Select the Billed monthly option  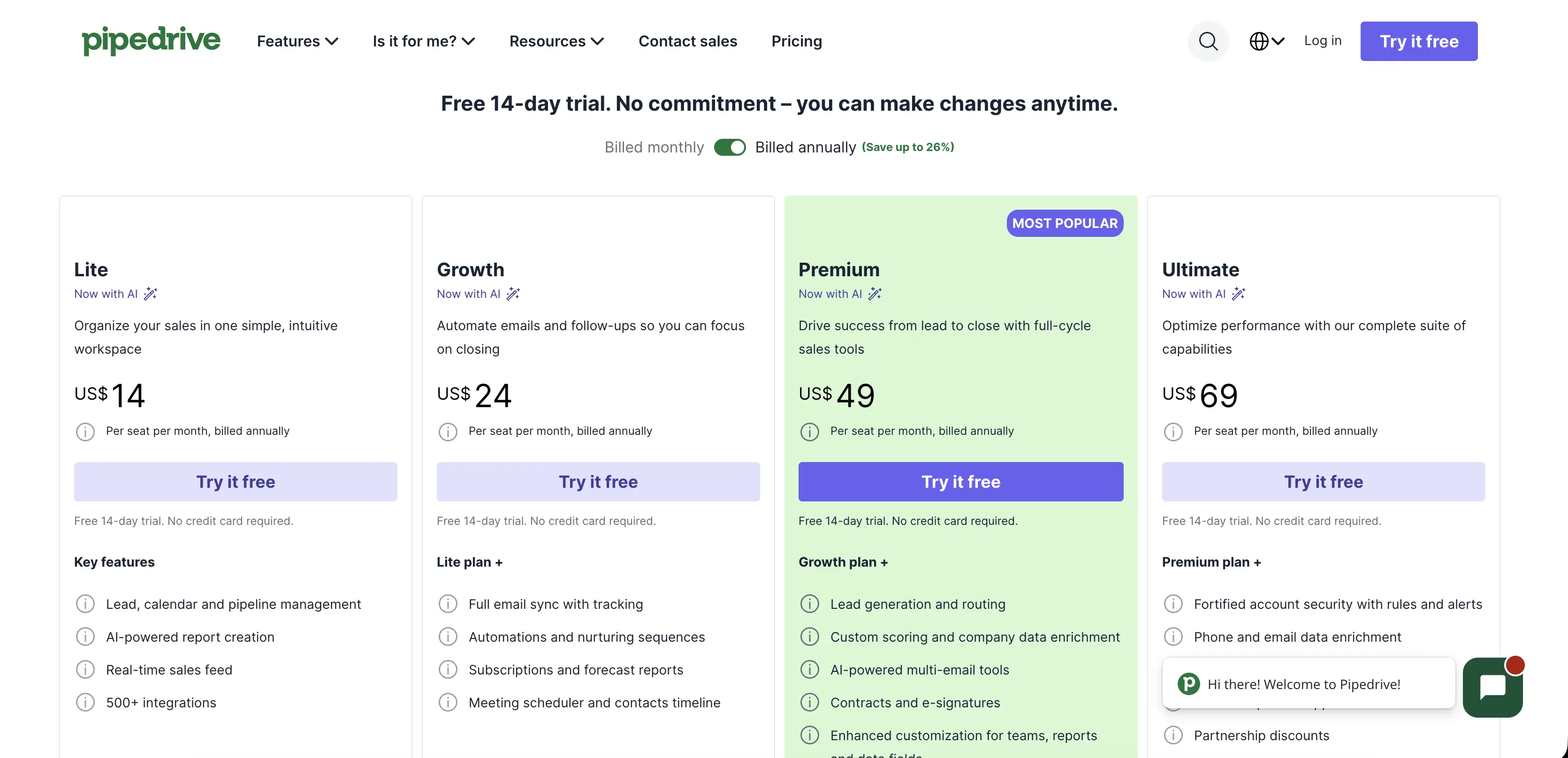point(654,147)
